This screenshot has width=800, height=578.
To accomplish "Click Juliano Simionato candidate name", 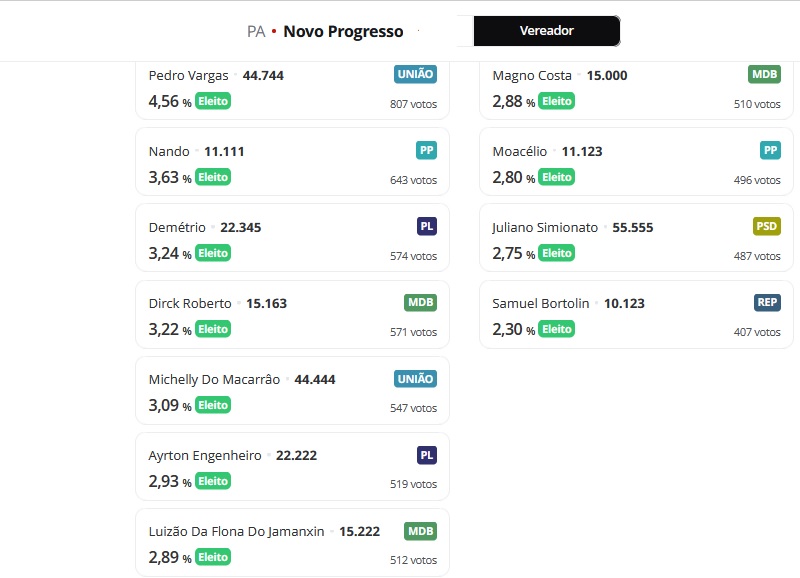I will (545, 228).
